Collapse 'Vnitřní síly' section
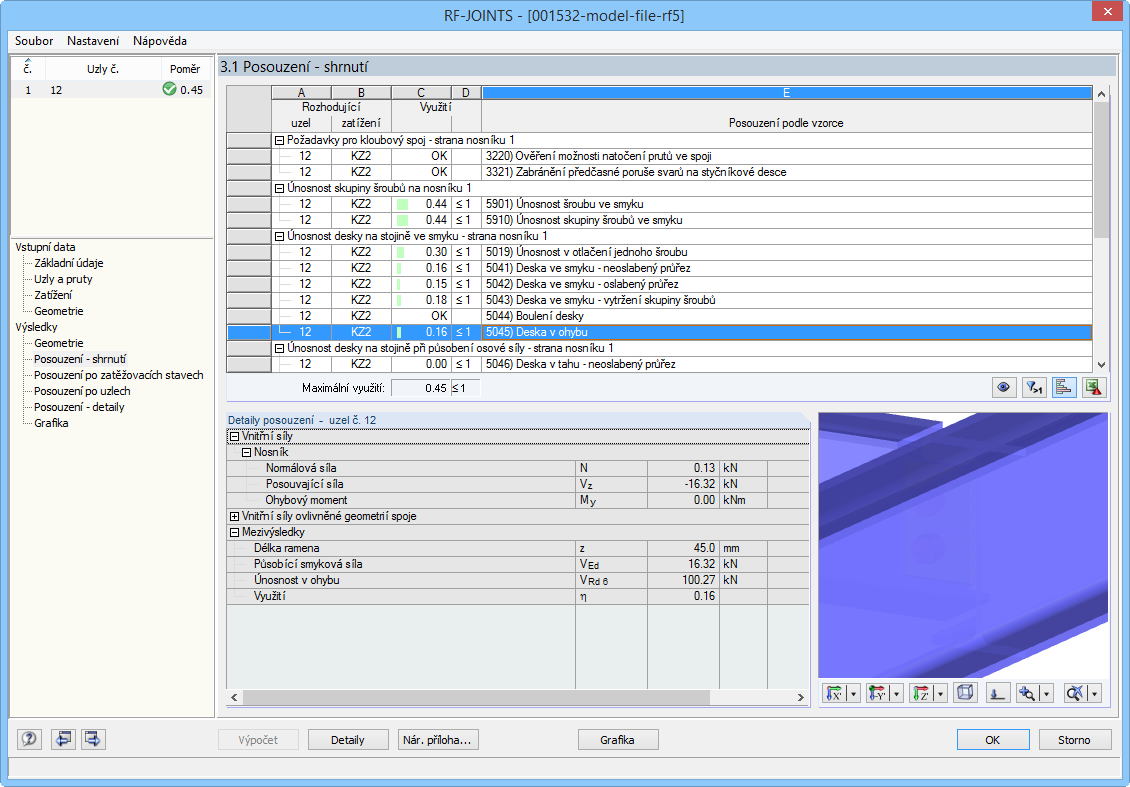 [234, 436]
